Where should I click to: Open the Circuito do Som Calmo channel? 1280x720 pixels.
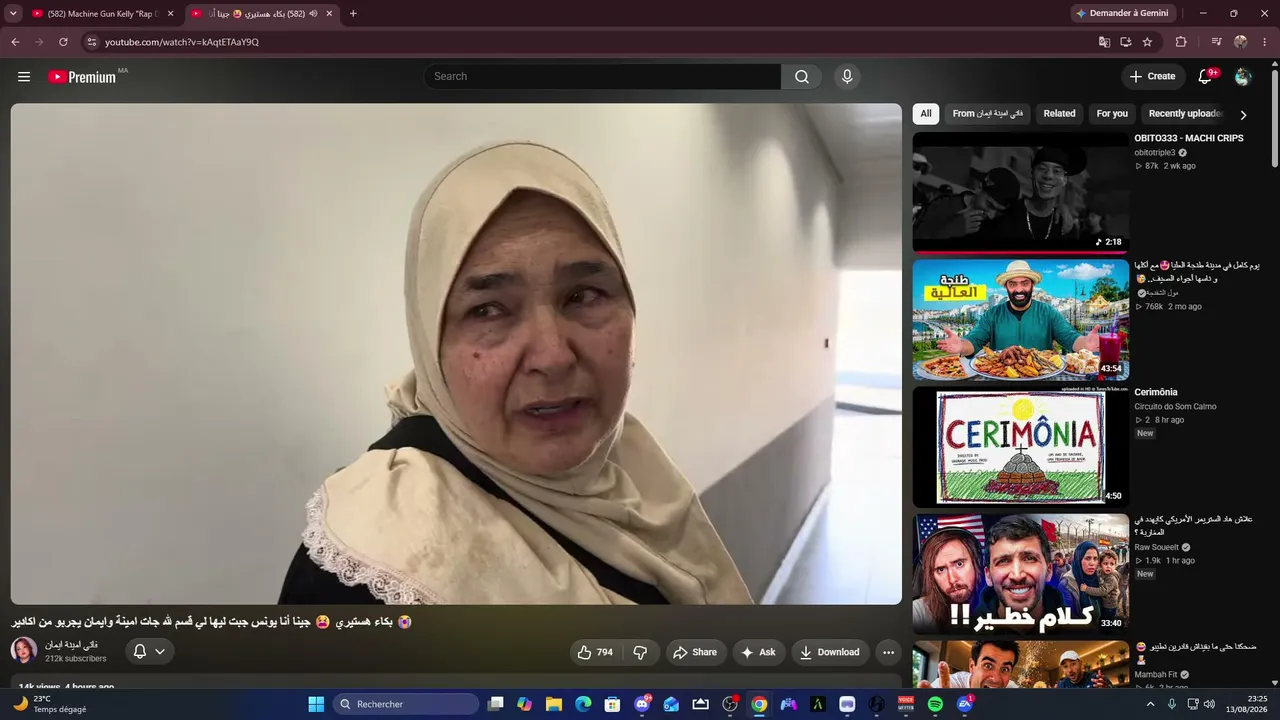coord(1175,407)
